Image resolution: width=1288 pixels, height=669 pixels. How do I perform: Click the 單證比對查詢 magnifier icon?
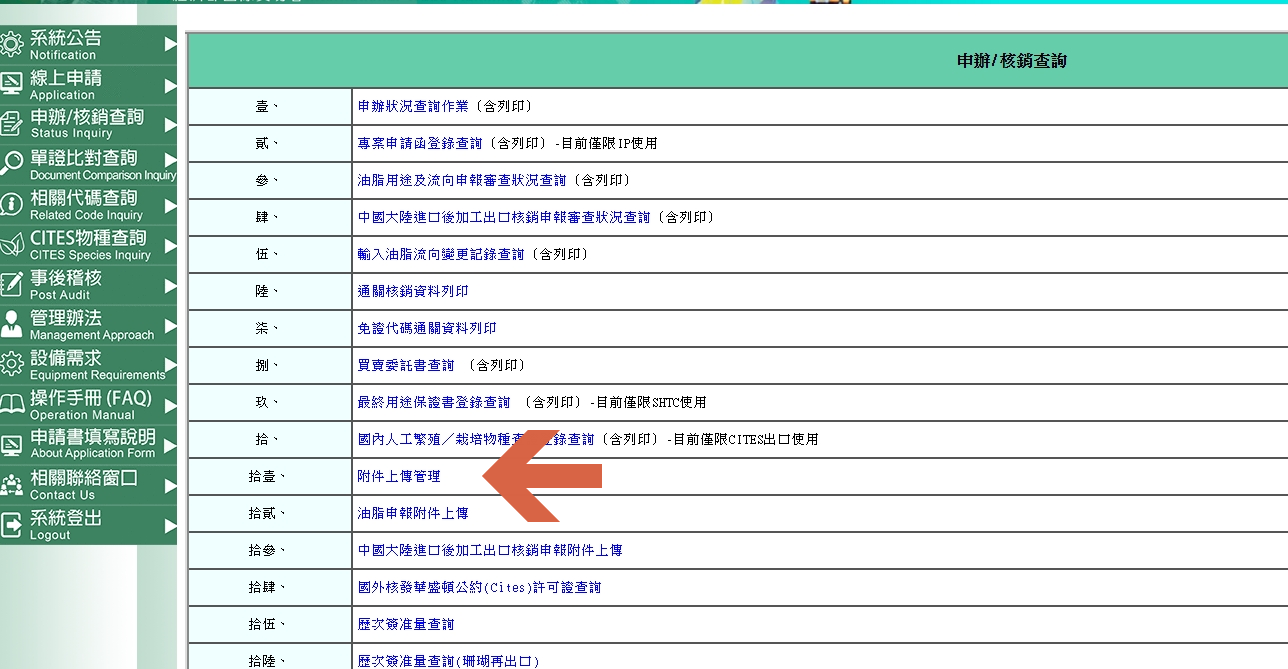(x=12, y=165)
